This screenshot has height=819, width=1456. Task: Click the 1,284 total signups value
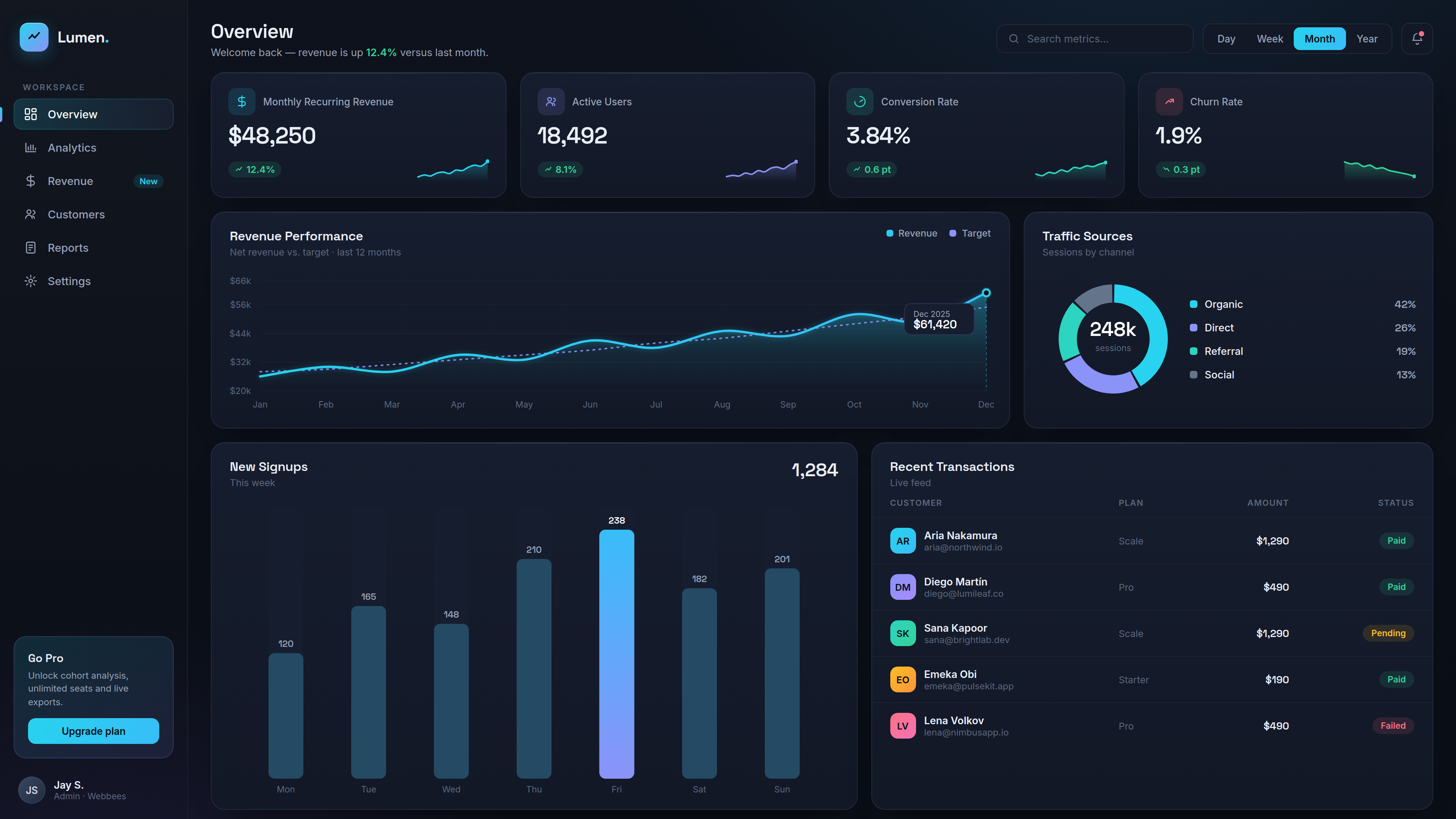point(814,470)
